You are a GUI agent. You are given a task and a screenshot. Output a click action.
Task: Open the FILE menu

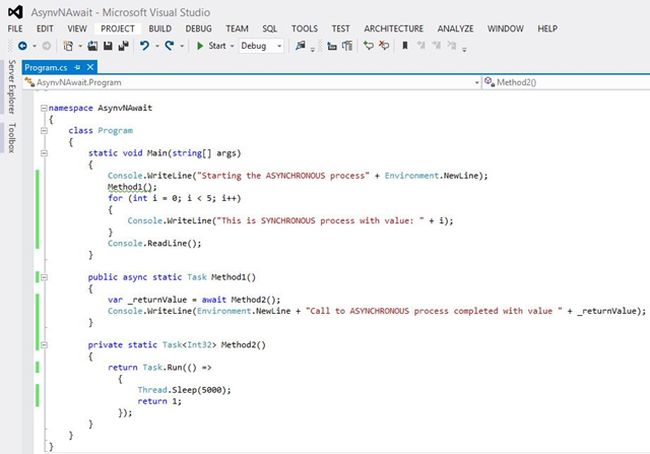pyautogui.click(x=15, y=29)
